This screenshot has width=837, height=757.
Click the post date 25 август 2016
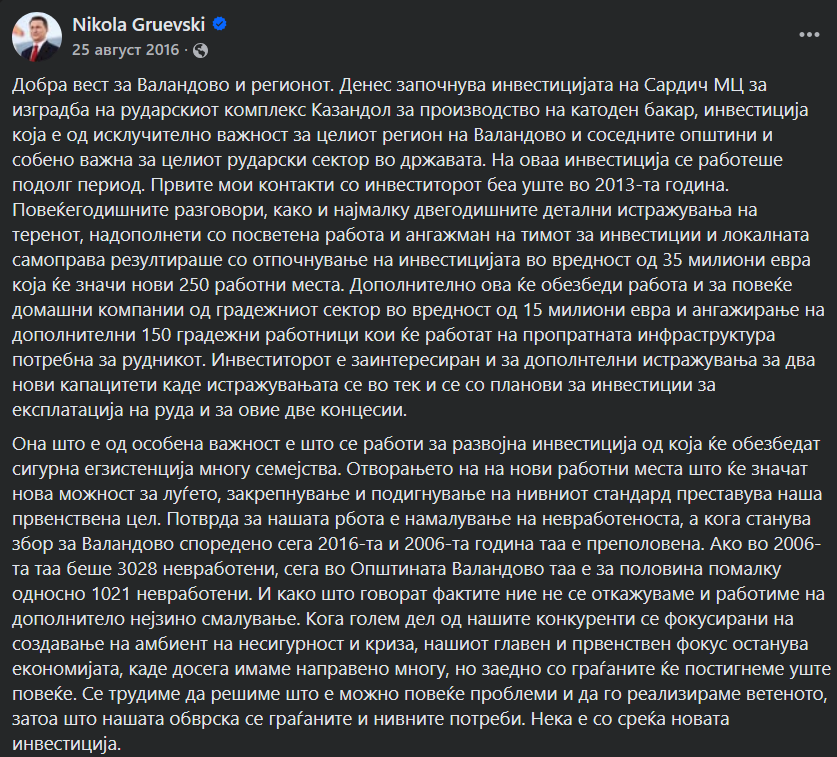(x=125, y=49)
